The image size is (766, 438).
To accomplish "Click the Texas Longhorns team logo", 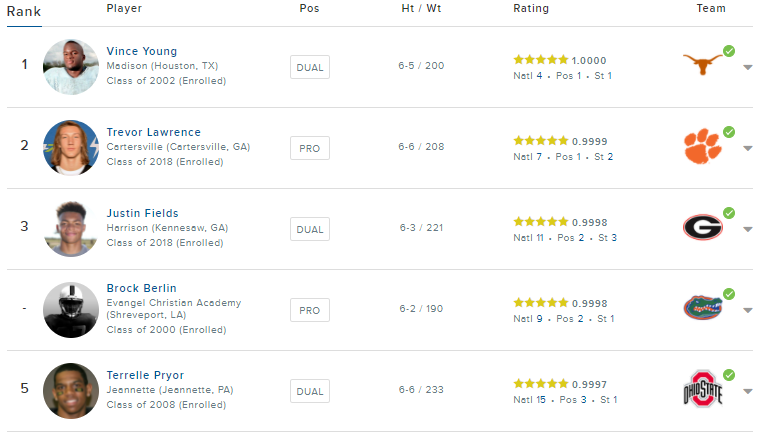I will pyautogui.click(x=702, y=64).
